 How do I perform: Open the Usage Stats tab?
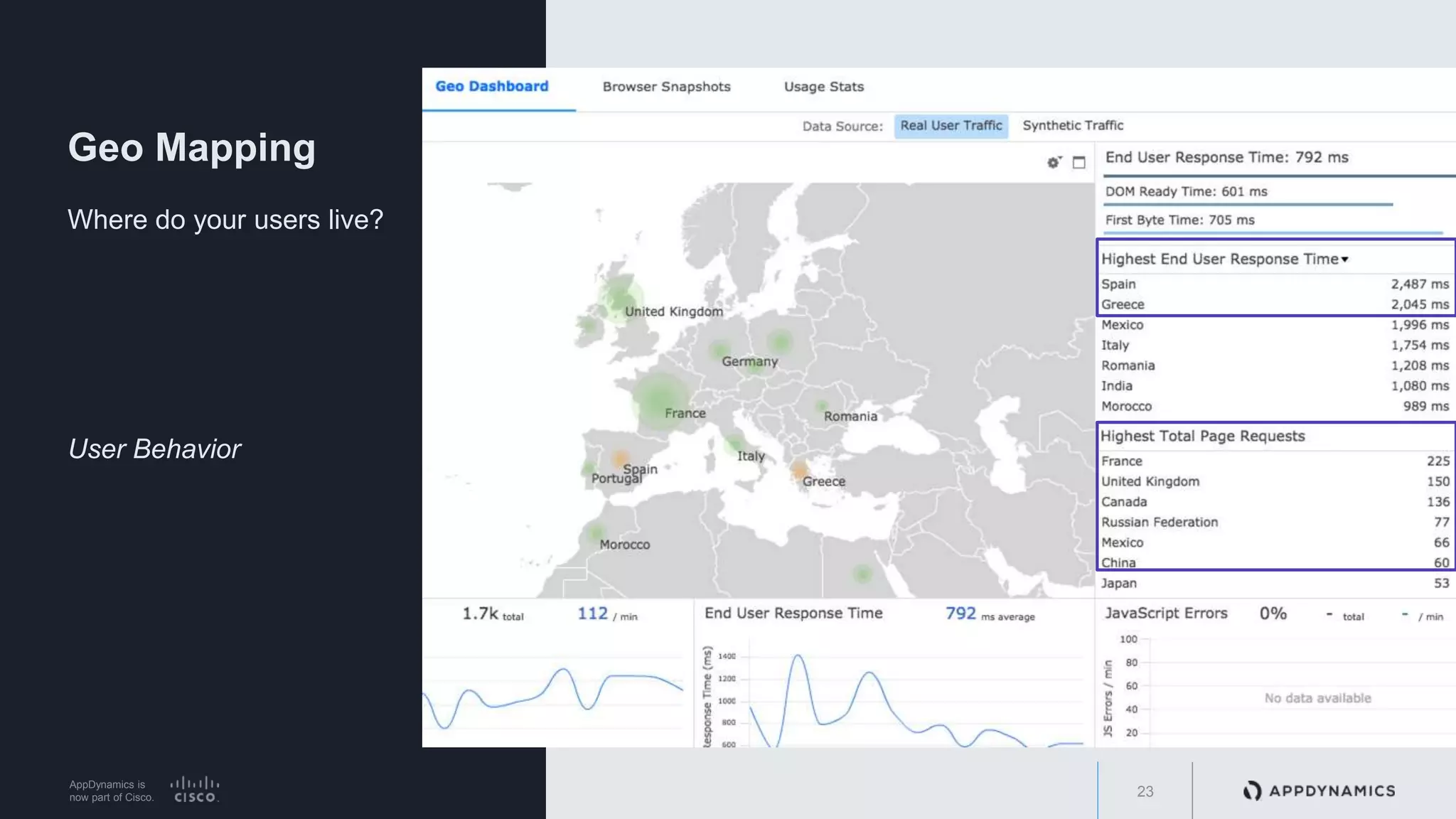(823, 87)
